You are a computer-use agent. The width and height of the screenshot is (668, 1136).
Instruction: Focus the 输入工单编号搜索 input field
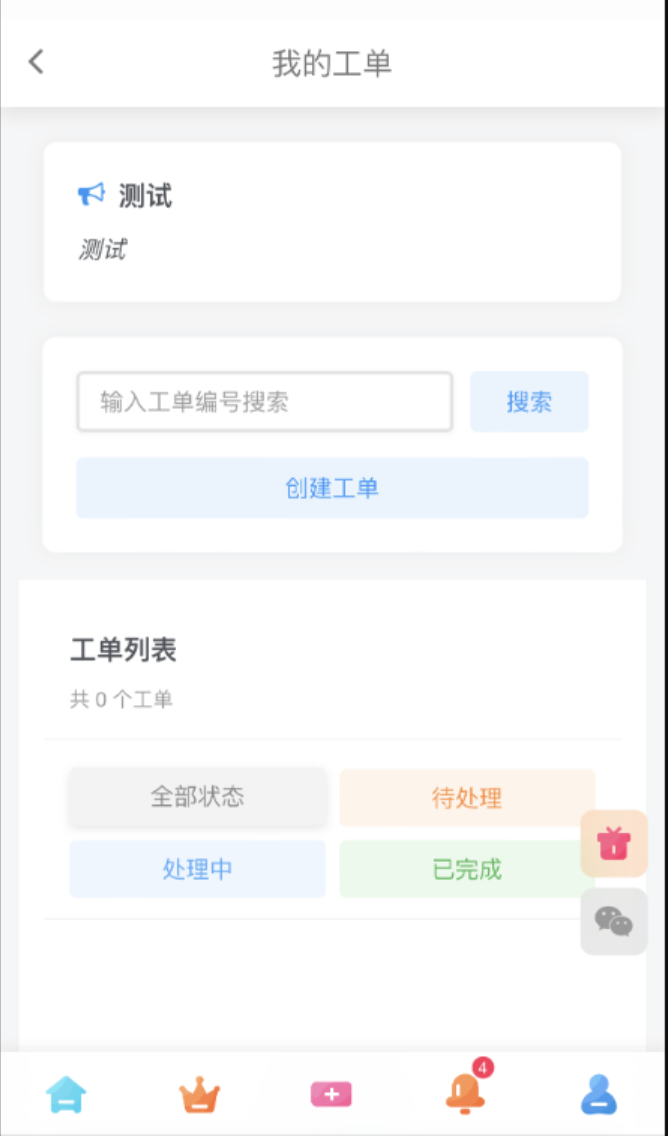click(265, 402)
